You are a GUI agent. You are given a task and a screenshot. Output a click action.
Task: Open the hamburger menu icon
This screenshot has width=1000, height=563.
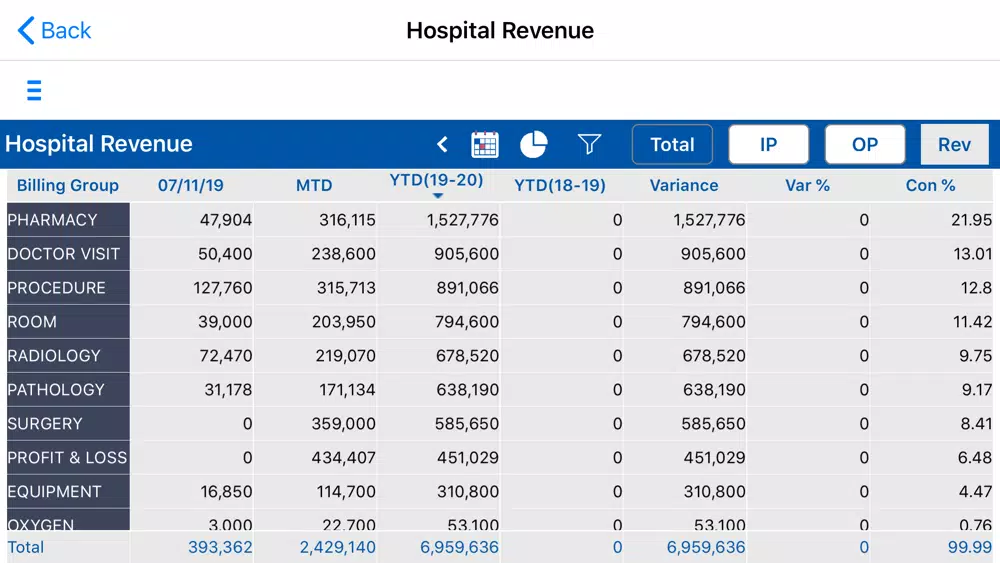pos(34,91)
